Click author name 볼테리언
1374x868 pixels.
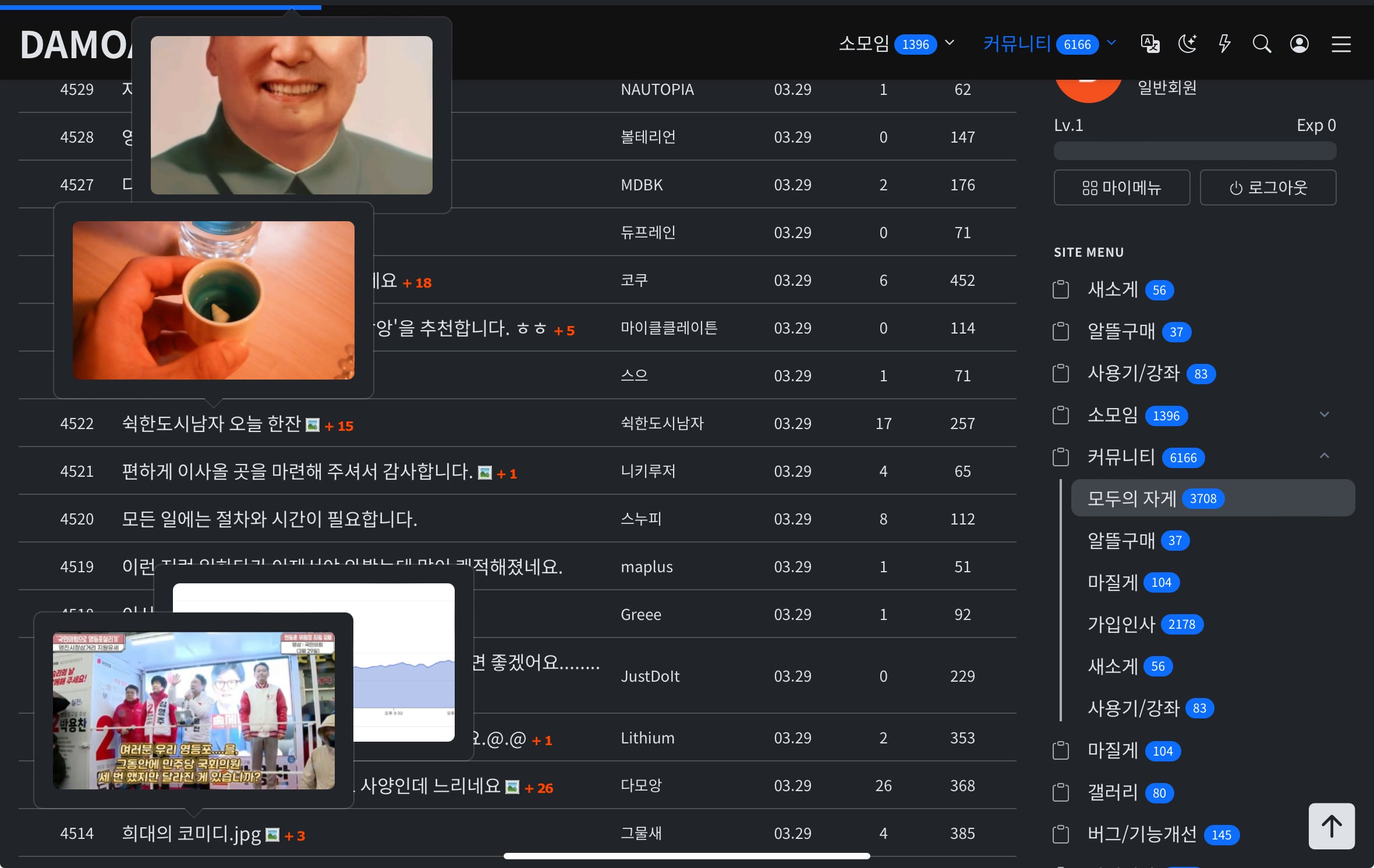tap(648, 137)
